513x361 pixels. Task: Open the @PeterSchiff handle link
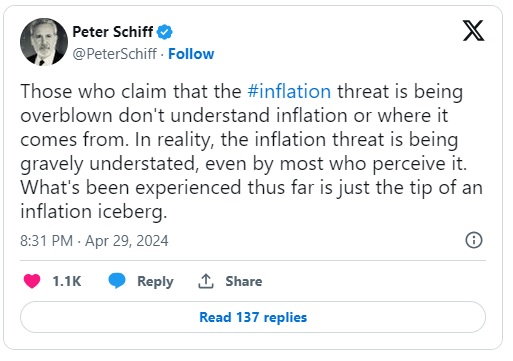pyautogui.click(x=114, y=54)
